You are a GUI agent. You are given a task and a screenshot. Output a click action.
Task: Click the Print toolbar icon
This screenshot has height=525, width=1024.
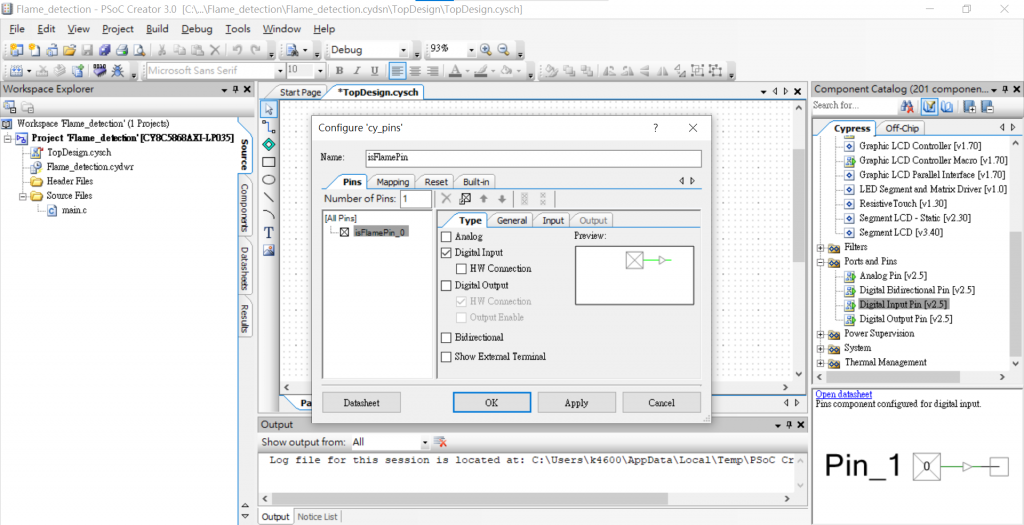coord(121,50)
